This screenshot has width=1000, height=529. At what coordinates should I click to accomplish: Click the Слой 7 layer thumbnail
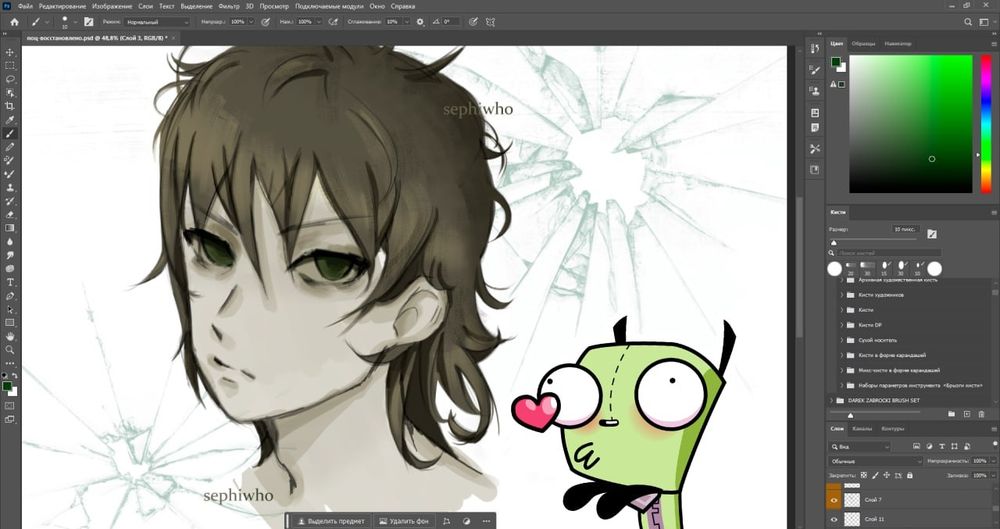[x=852, y=500]
